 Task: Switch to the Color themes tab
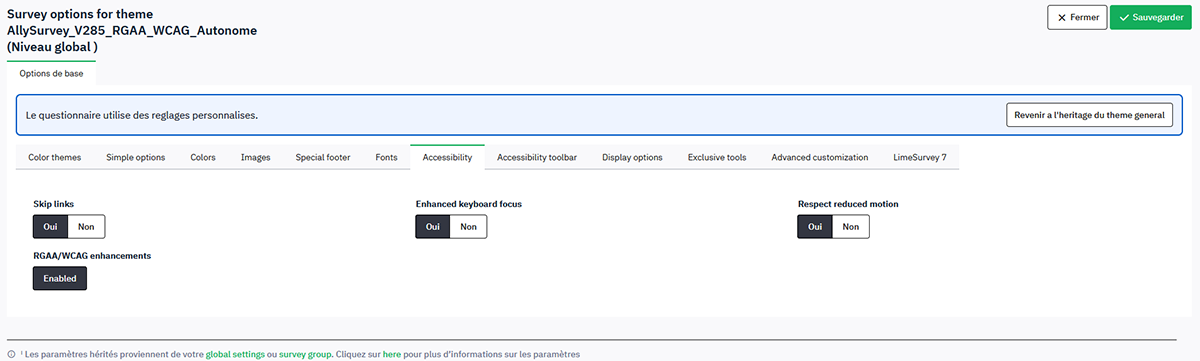[x=55, y=157]
